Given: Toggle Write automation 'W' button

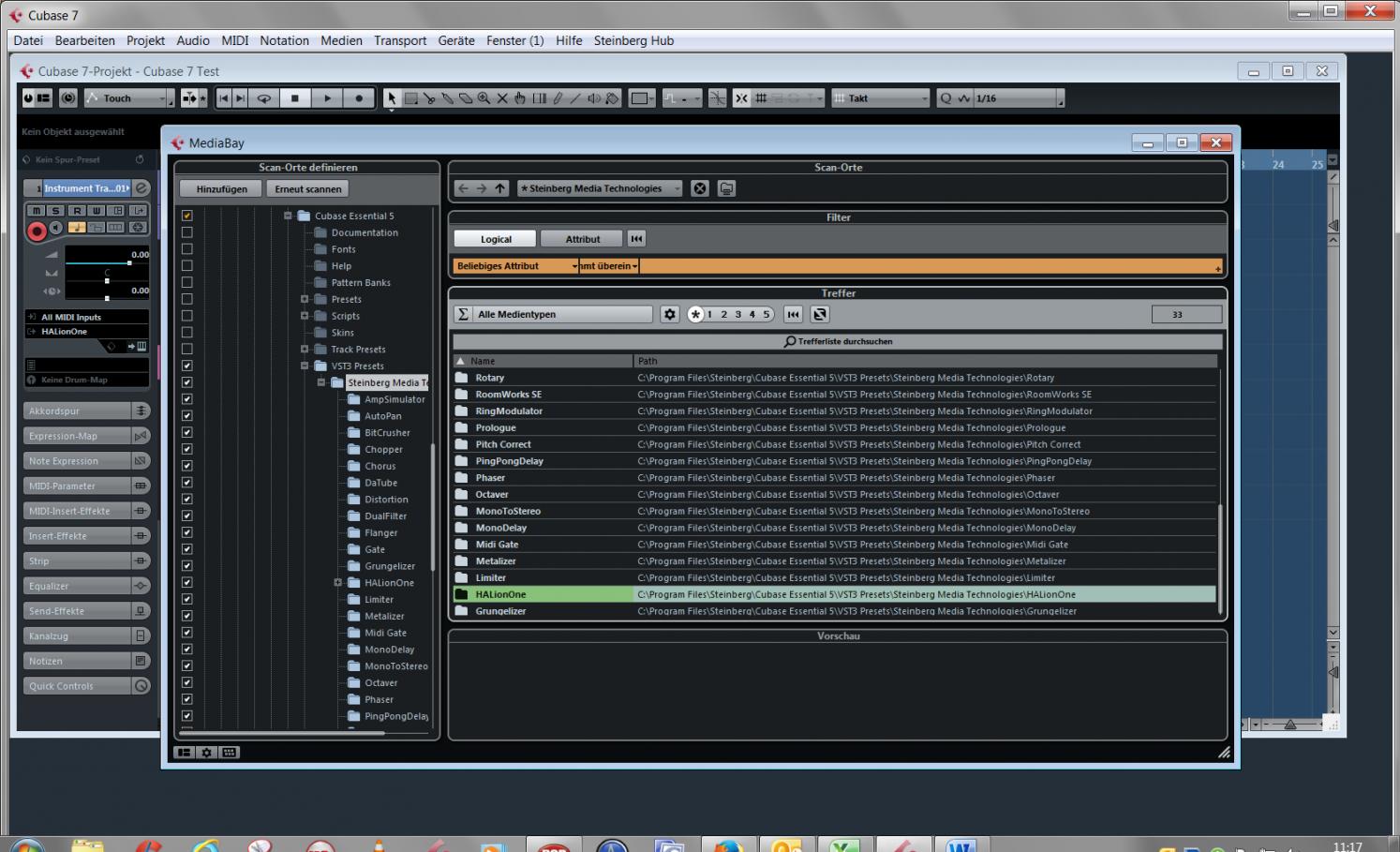Looking at the screenshot, I should pyautogui.click(x=97, y=211).
